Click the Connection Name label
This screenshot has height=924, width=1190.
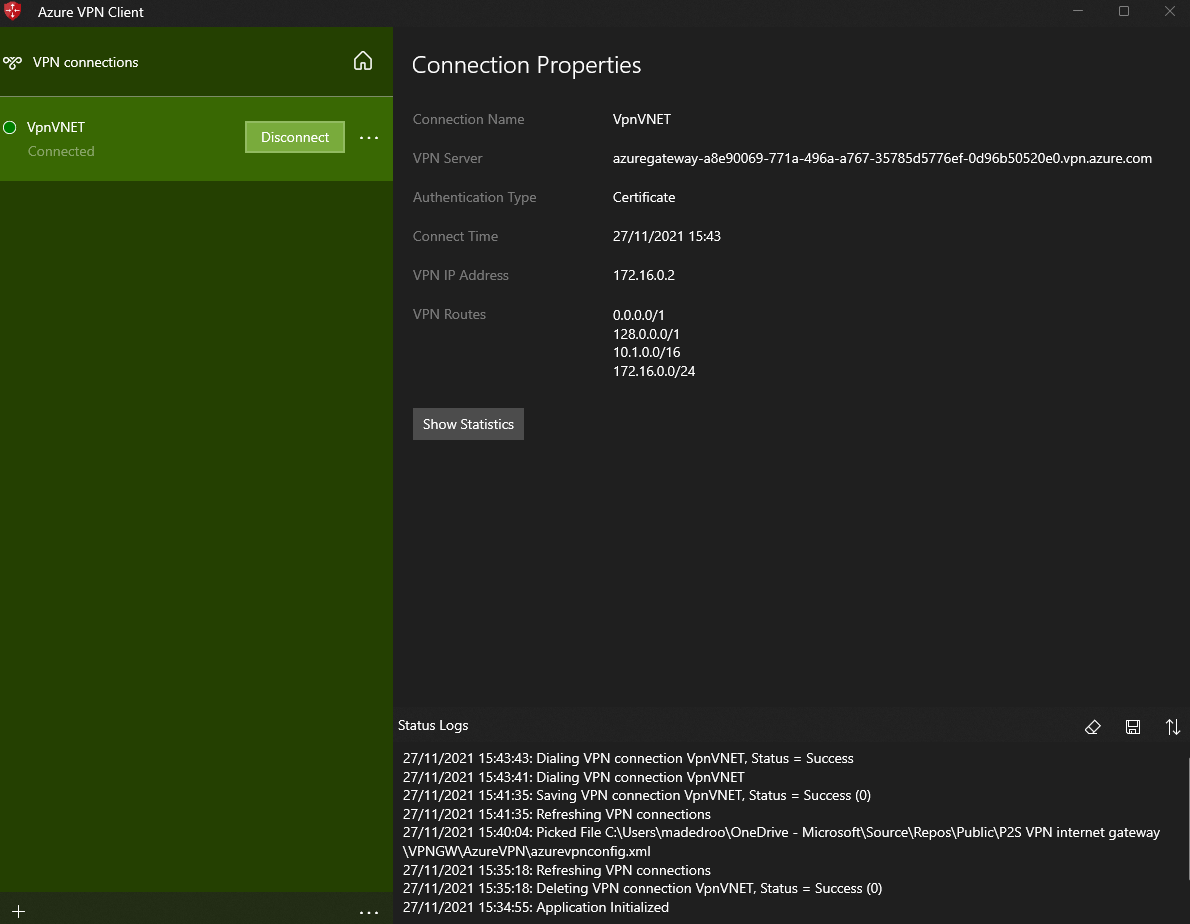[468, 119]
